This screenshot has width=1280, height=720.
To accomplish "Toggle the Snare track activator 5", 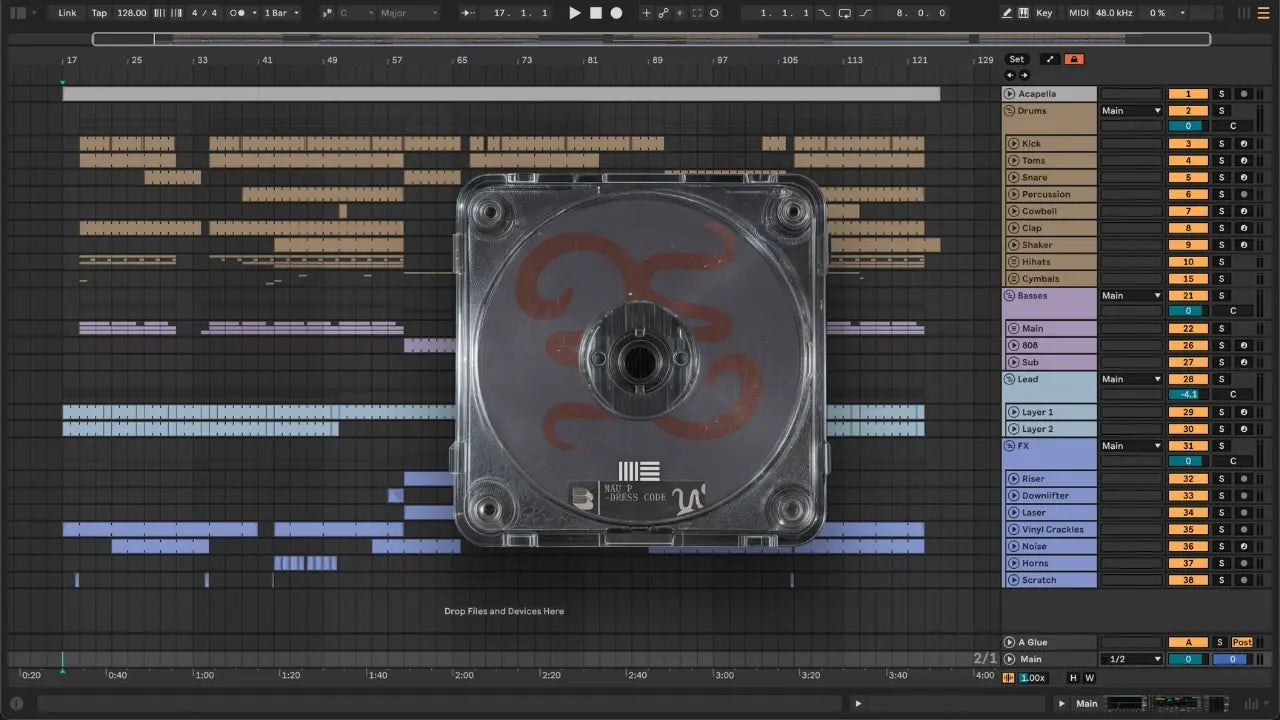I will pyautogui.click(x=1188, y=178).
